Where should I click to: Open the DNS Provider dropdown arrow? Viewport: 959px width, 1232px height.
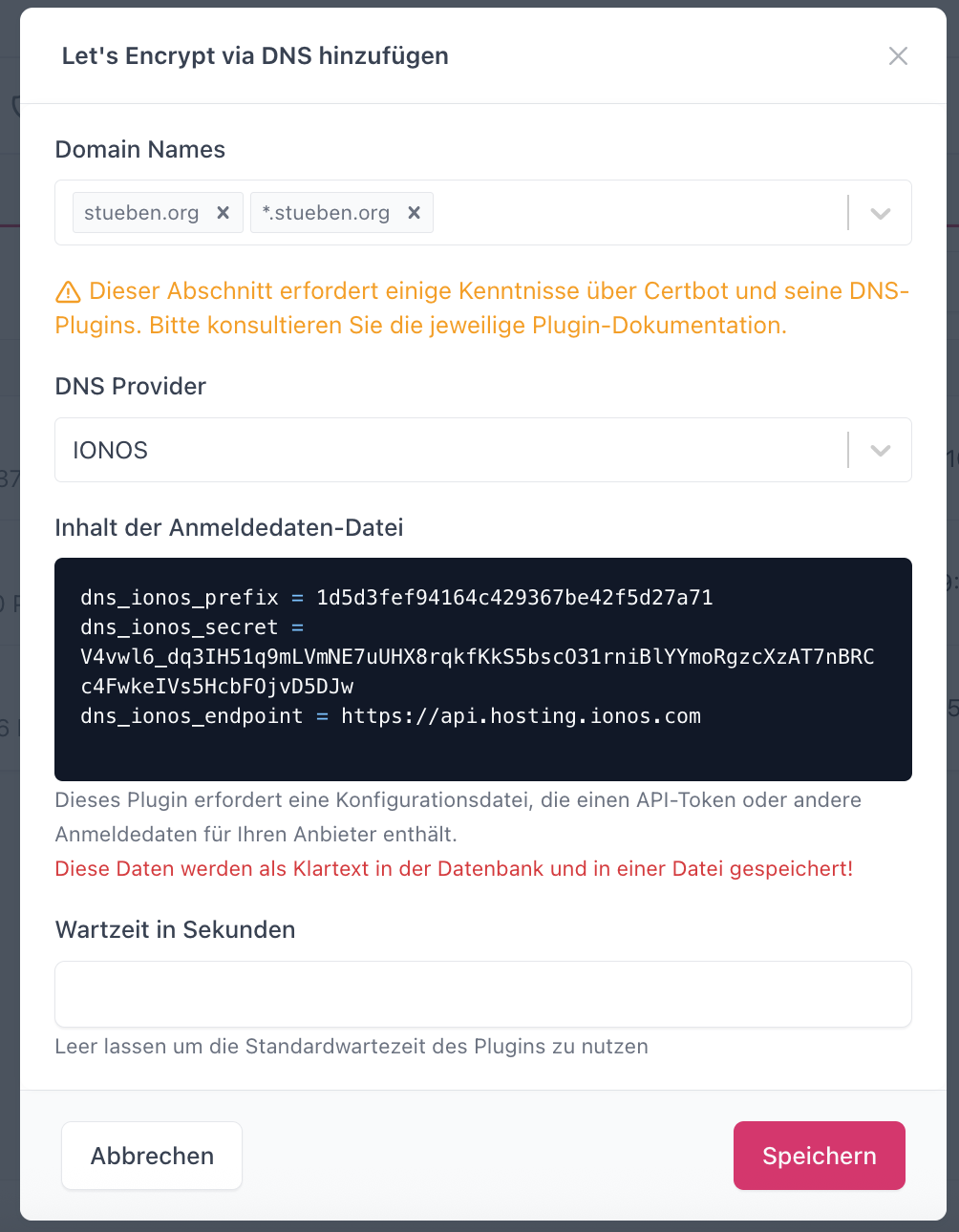pos(880,450)
